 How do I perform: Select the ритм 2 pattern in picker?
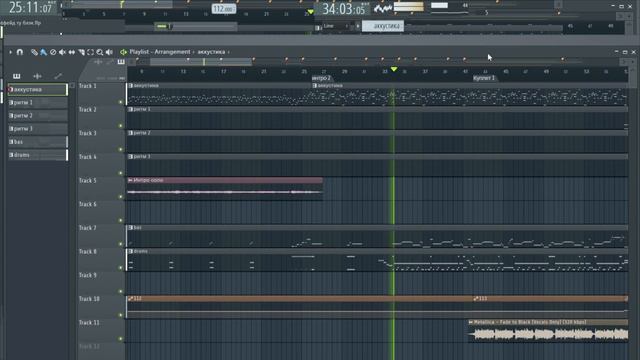point(38,116)
